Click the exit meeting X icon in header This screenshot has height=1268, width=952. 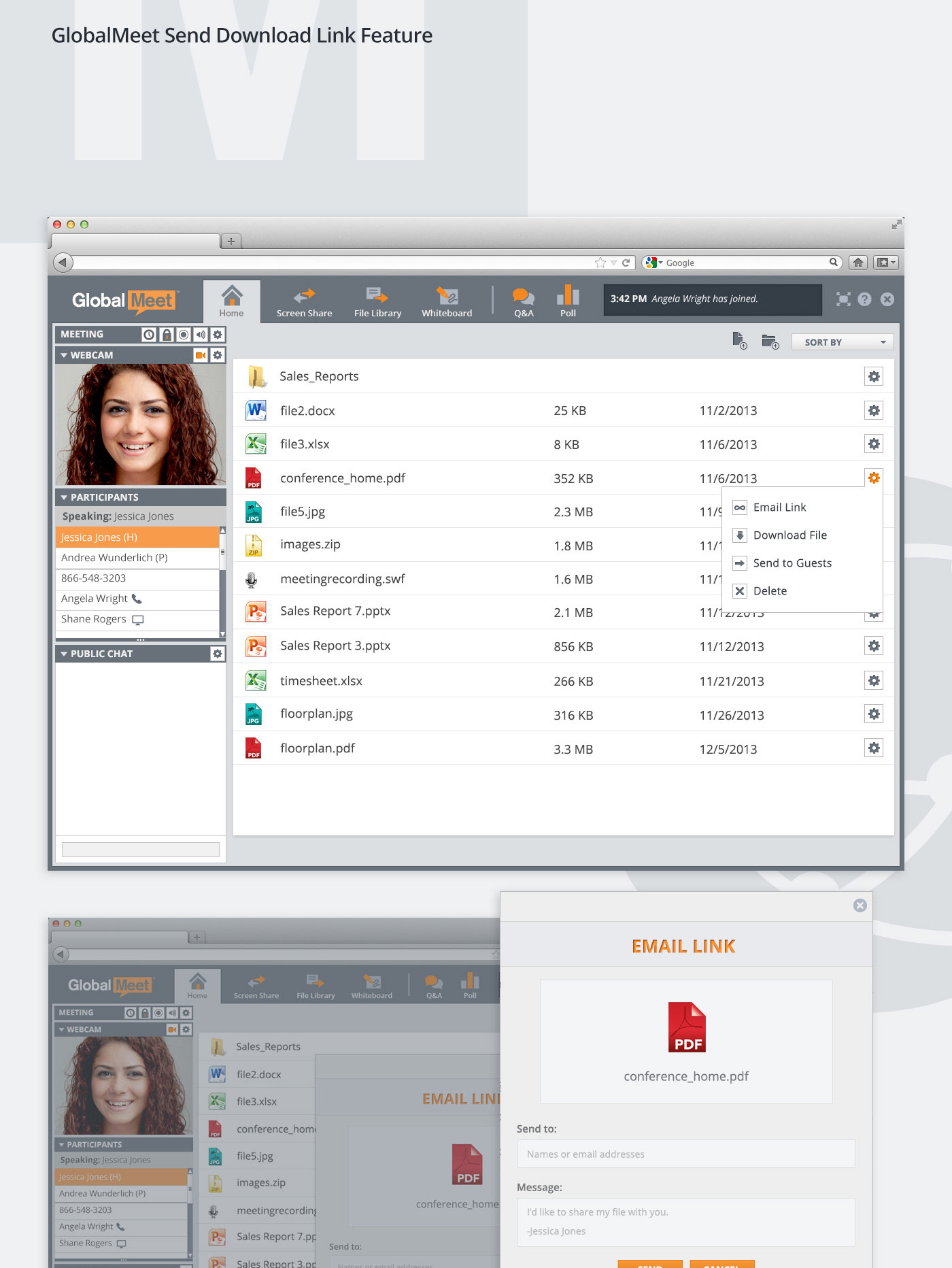click(x=887, y=299)
